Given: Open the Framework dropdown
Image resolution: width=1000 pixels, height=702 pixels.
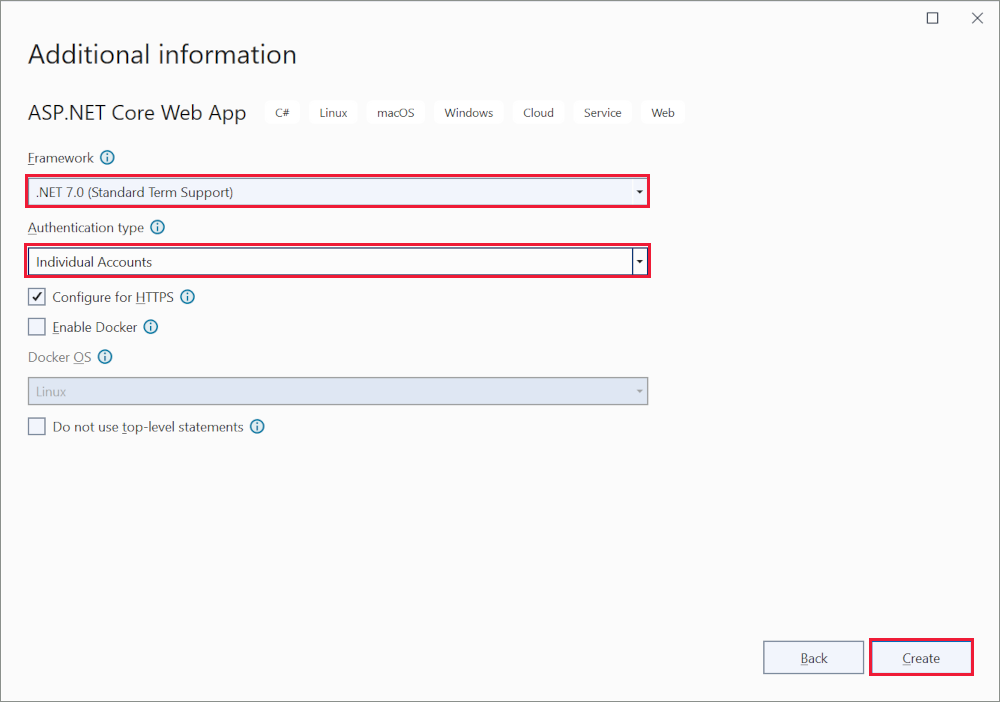Looking at the screenshot, I should pyautogui.click(x=337, y=192).
